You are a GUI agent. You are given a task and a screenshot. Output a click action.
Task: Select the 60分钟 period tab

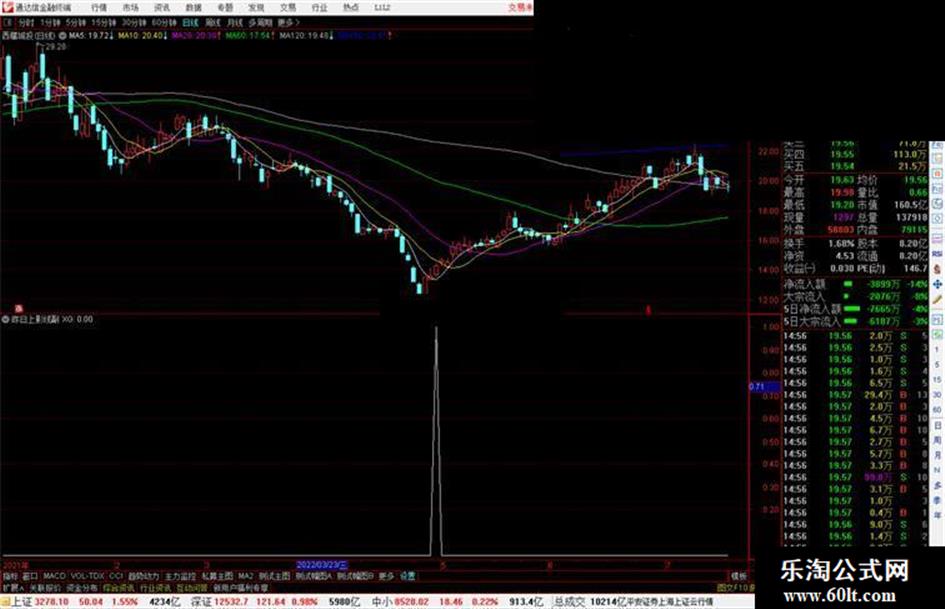point(163,22)
